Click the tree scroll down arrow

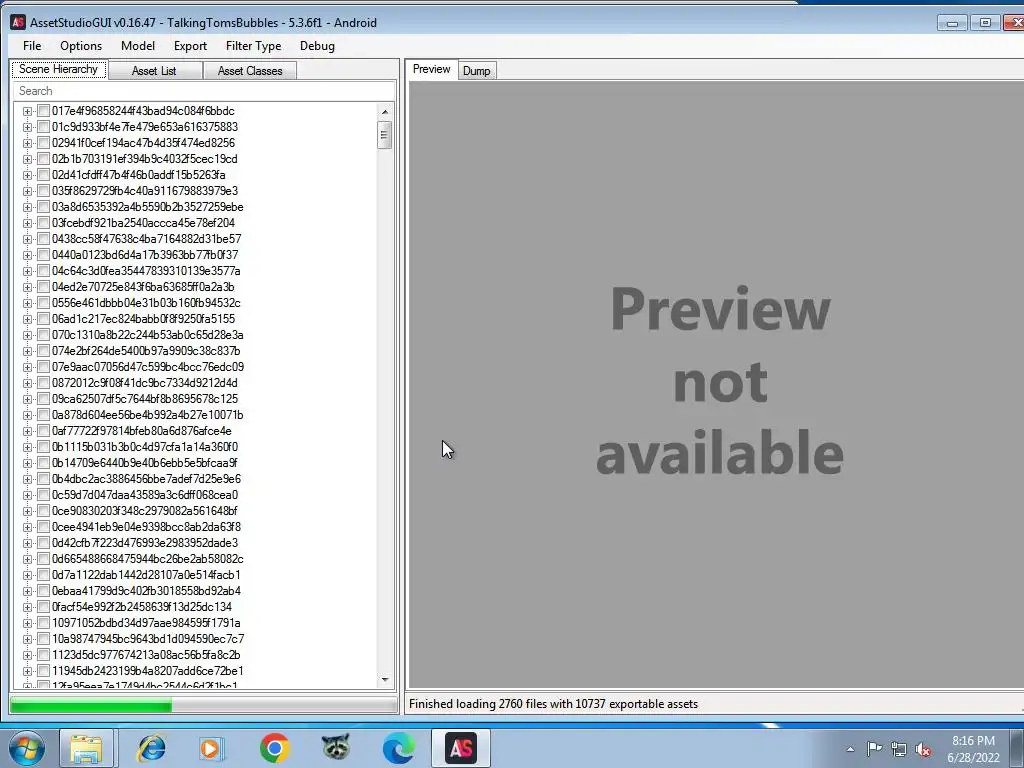point(384,680)
